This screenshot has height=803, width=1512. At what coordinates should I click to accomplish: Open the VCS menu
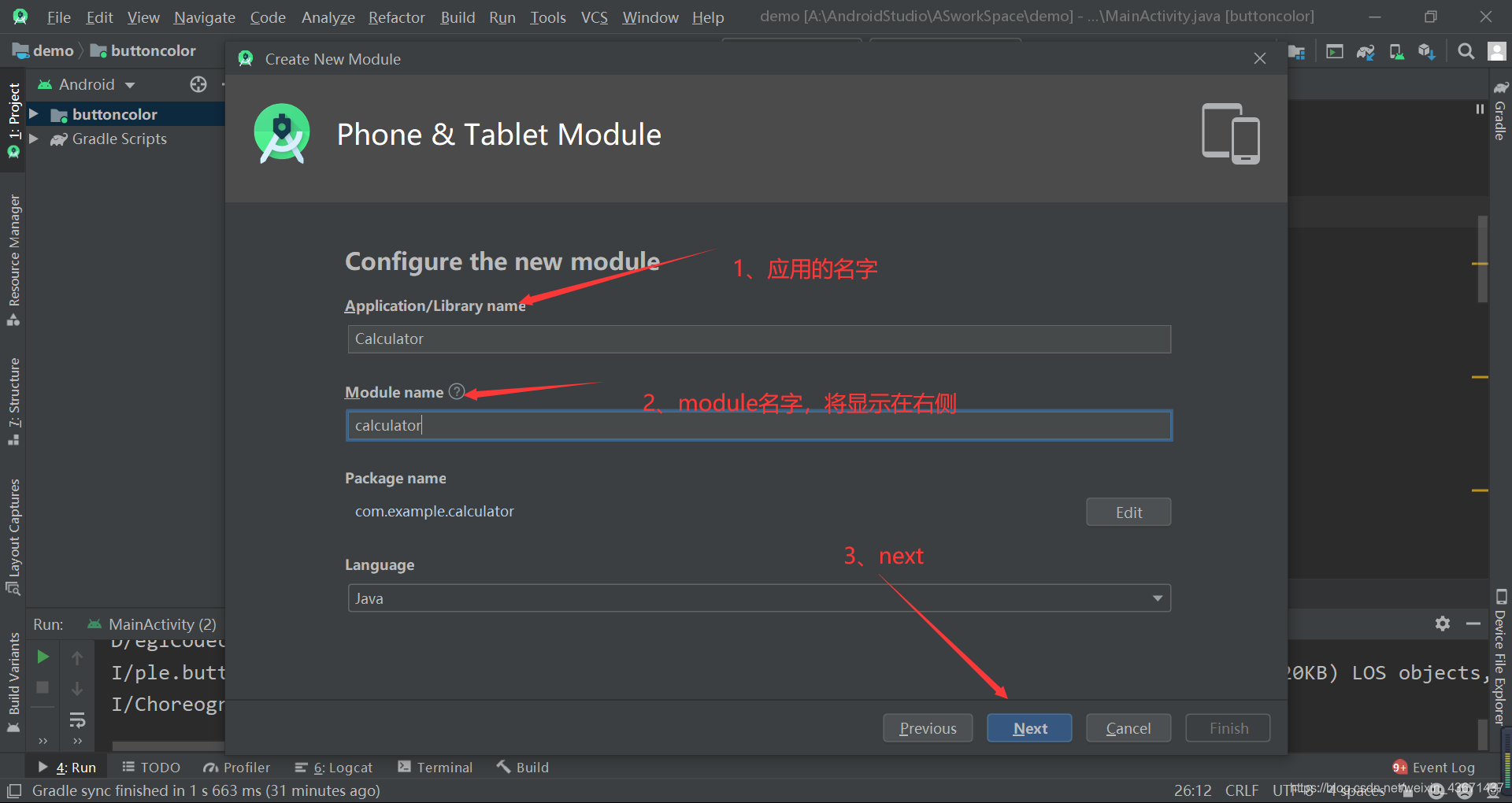[595, 17]
